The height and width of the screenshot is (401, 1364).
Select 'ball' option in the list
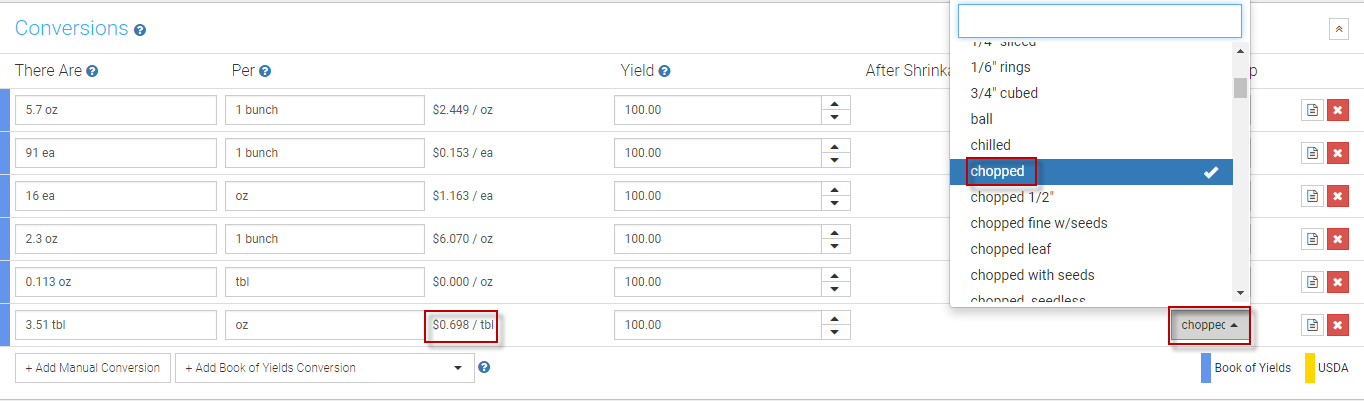point(981,119)
